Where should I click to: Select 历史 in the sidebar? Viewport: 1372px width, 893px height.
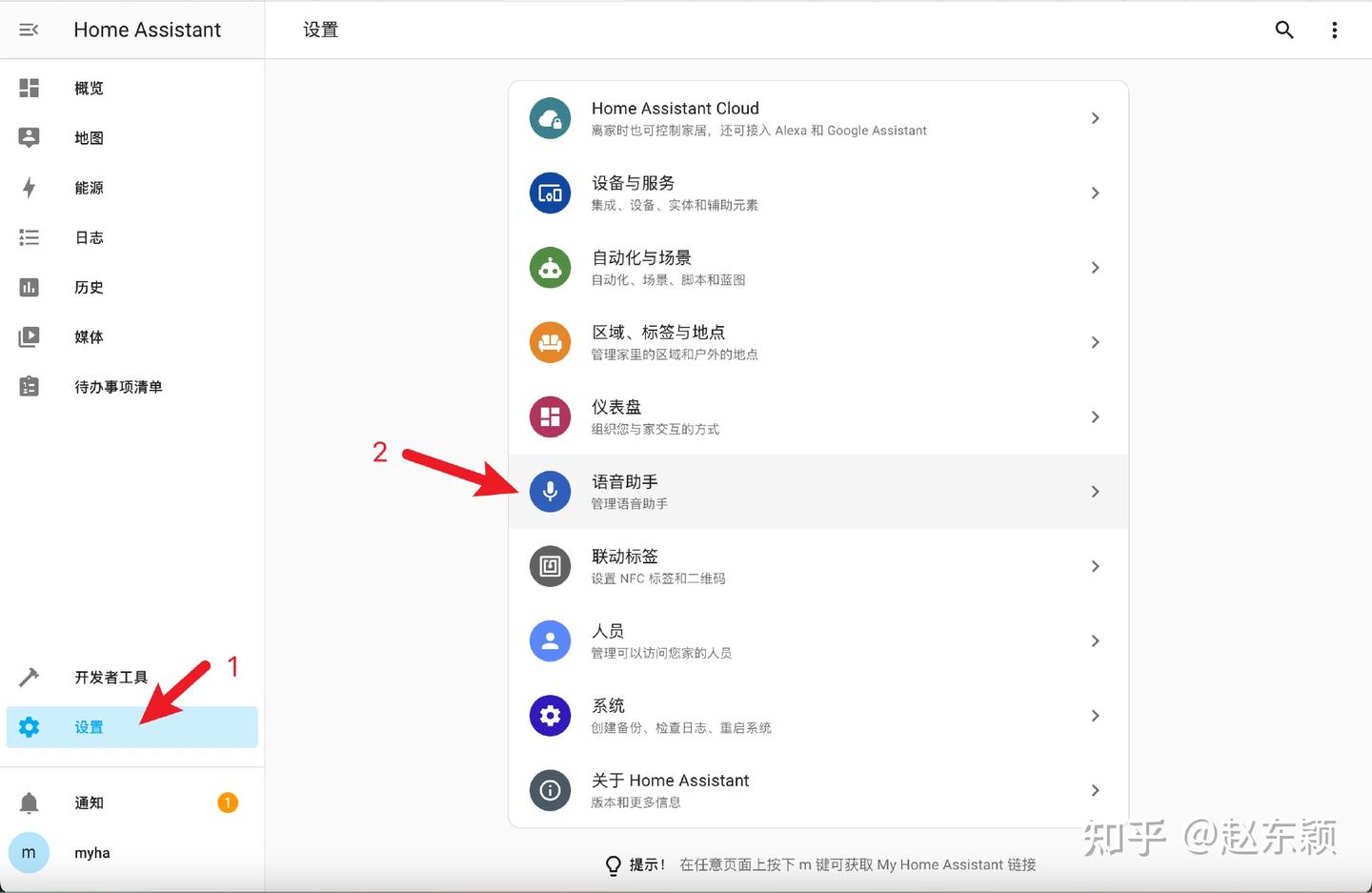(x=132, y=287)
